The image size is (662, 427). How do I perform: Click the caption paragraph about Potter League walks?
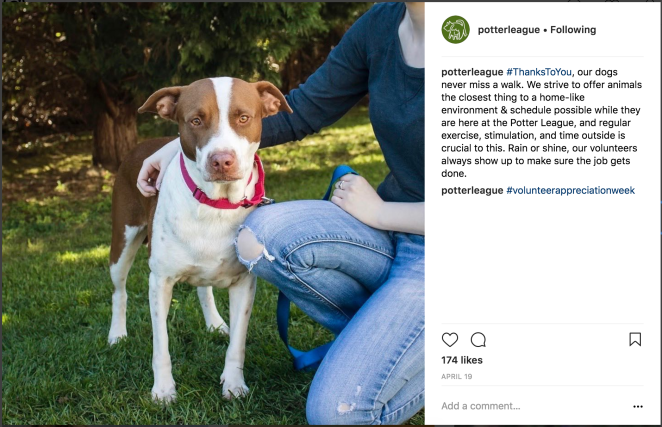[541, 122]
